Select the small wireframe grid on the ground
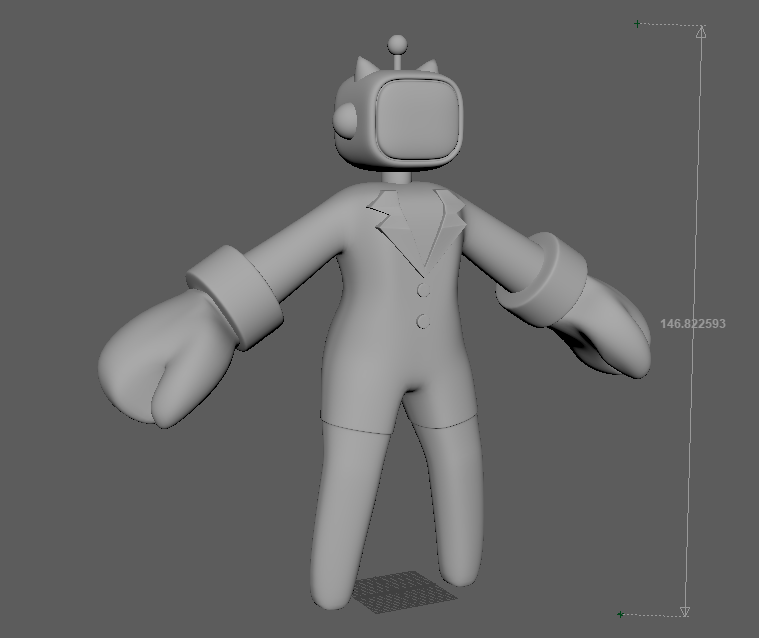759x638 pixels. pos(402,590)
